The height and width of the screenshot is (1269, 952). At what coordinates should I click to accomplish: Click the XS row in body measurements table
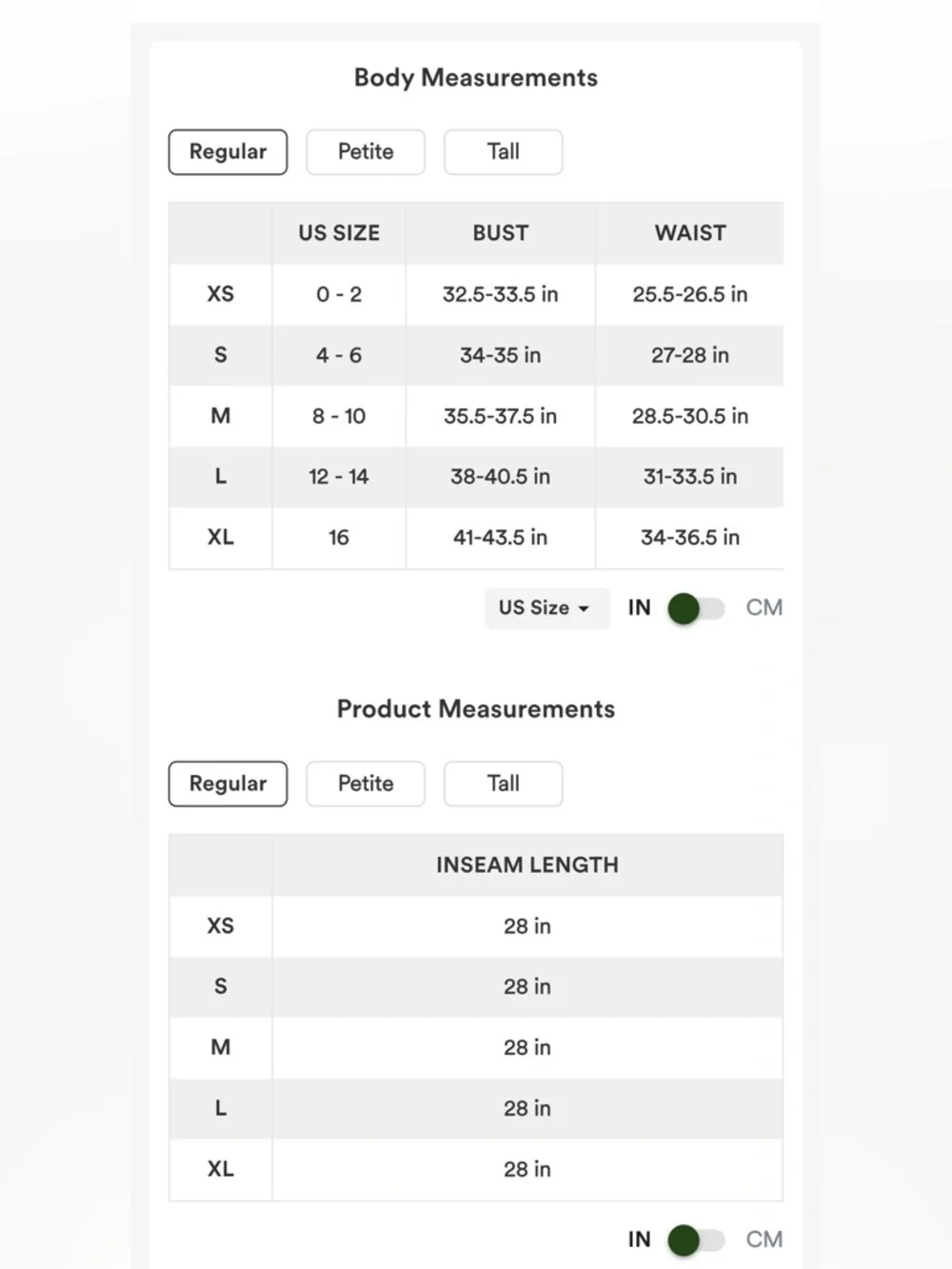[476, 294]
